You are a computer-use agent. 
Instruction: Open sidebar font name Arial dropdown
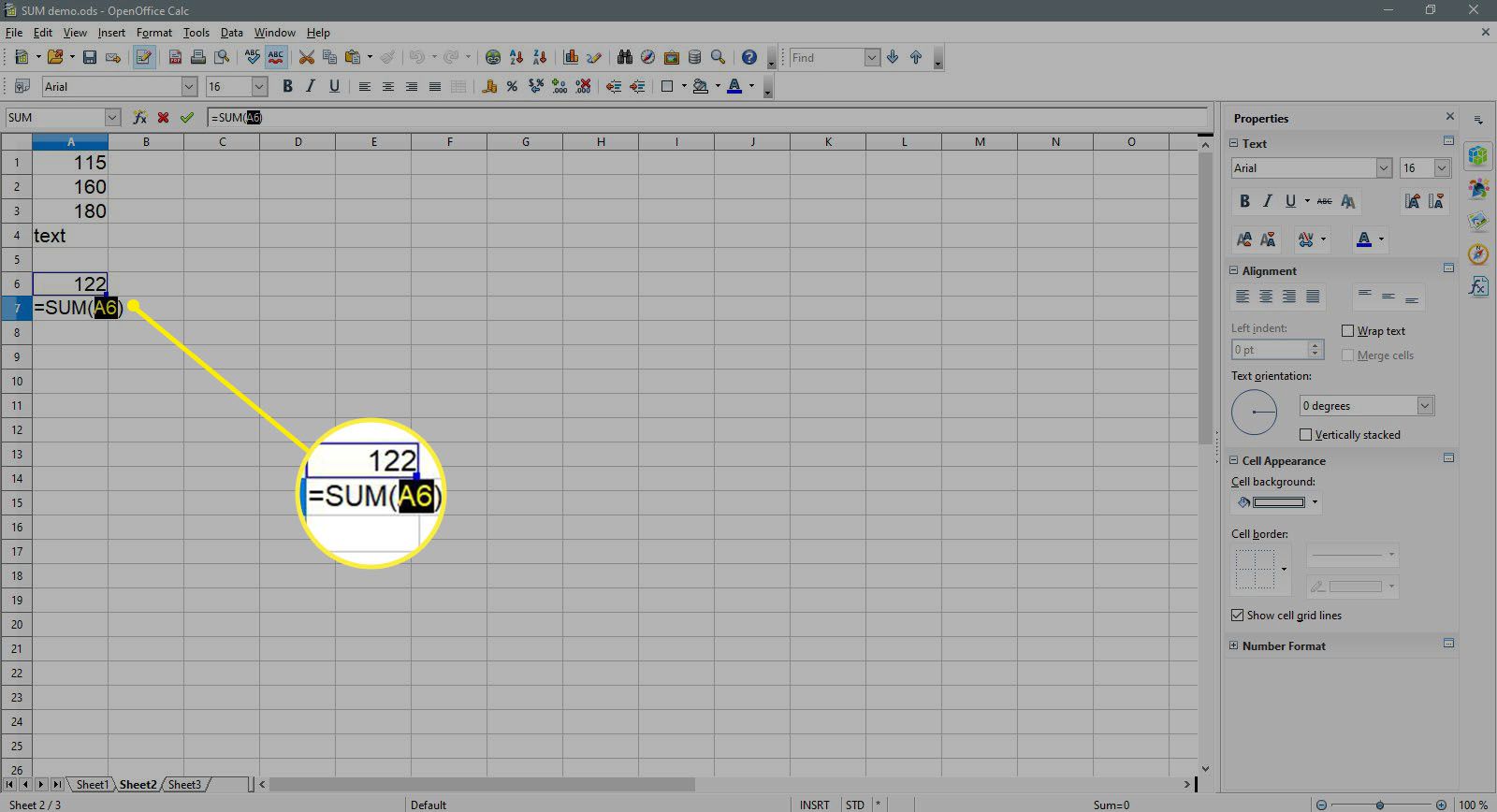click(x=1384, y=168)
